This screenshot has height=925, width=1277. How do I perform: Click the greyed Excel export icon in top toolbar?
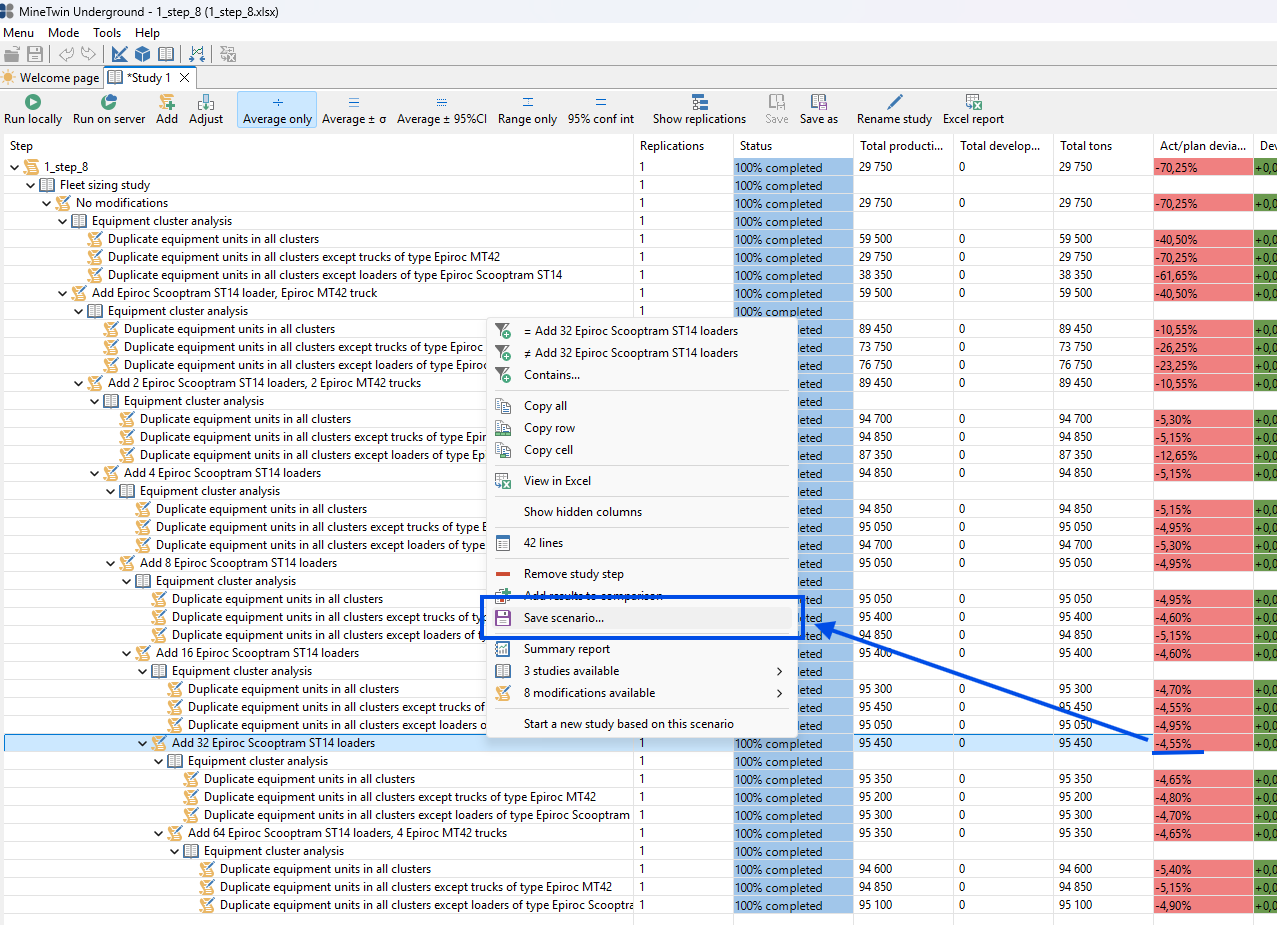tap(228, 54)
